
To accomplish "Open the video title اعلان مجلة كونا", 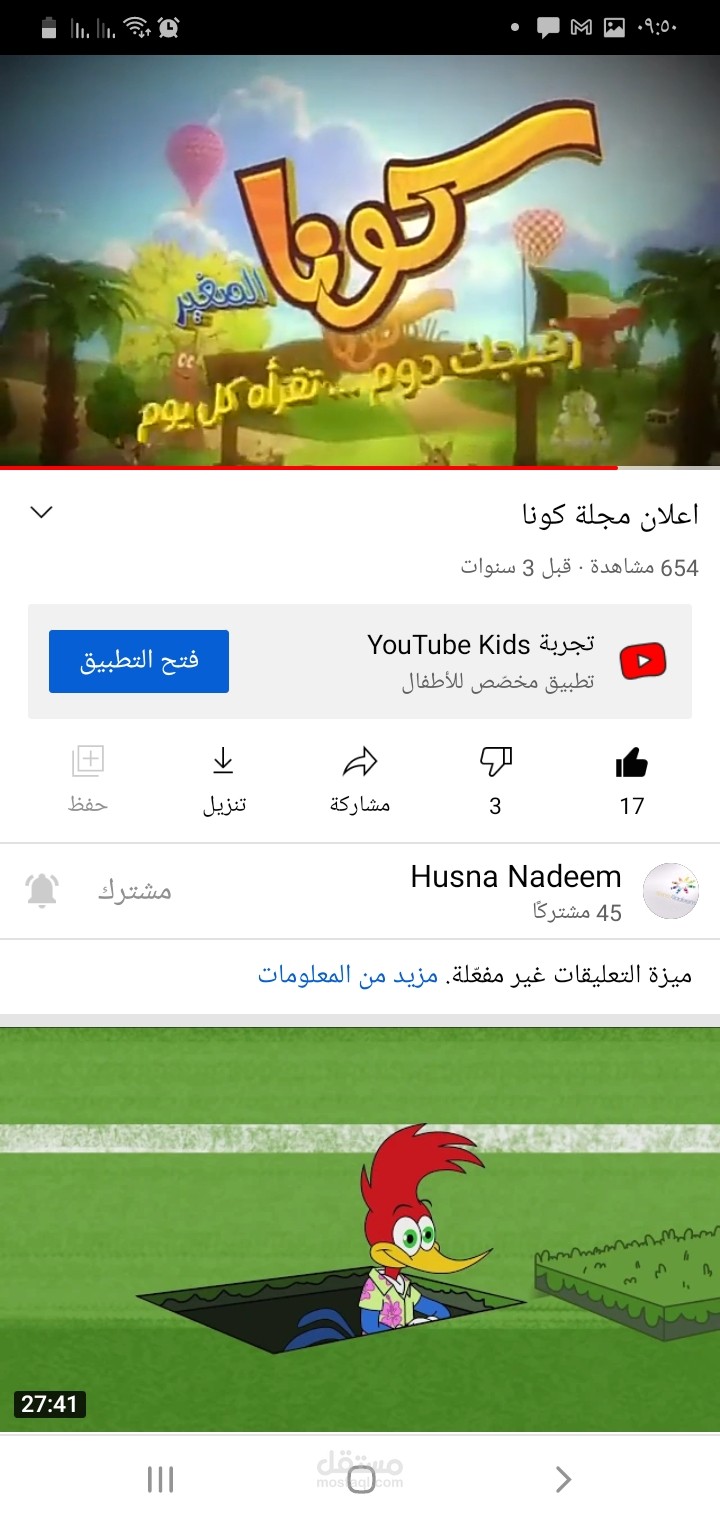I will pos(611,515).
